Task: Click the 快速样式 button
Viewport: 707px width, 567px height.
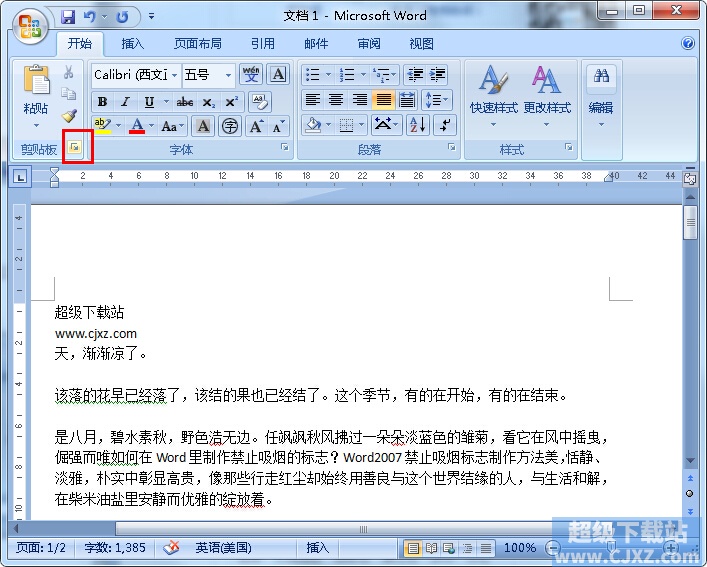Action: (493, 96)
